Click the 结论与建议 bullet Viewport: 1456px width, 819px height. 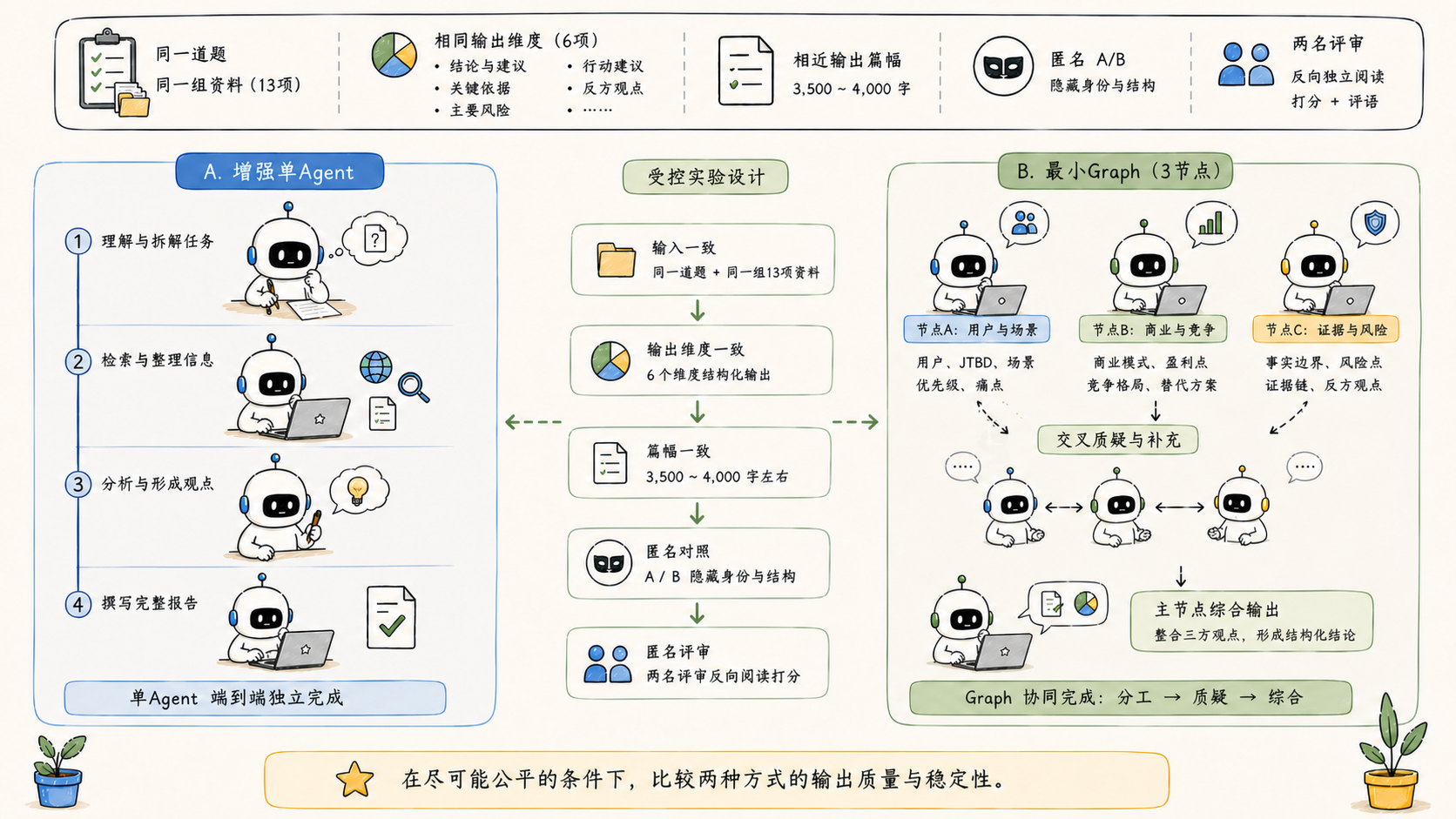tap(488, 66)
